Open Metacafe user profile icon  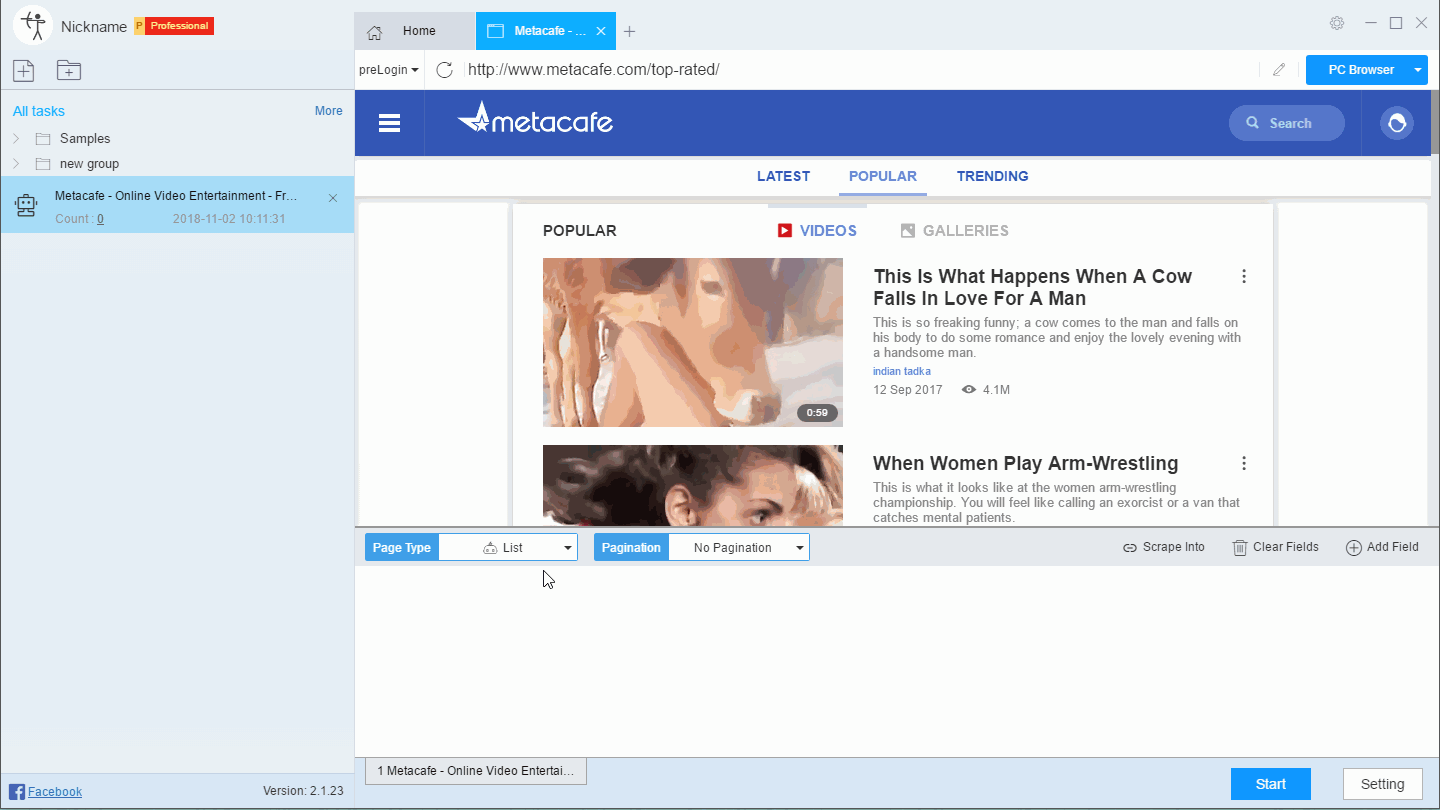1397,123
